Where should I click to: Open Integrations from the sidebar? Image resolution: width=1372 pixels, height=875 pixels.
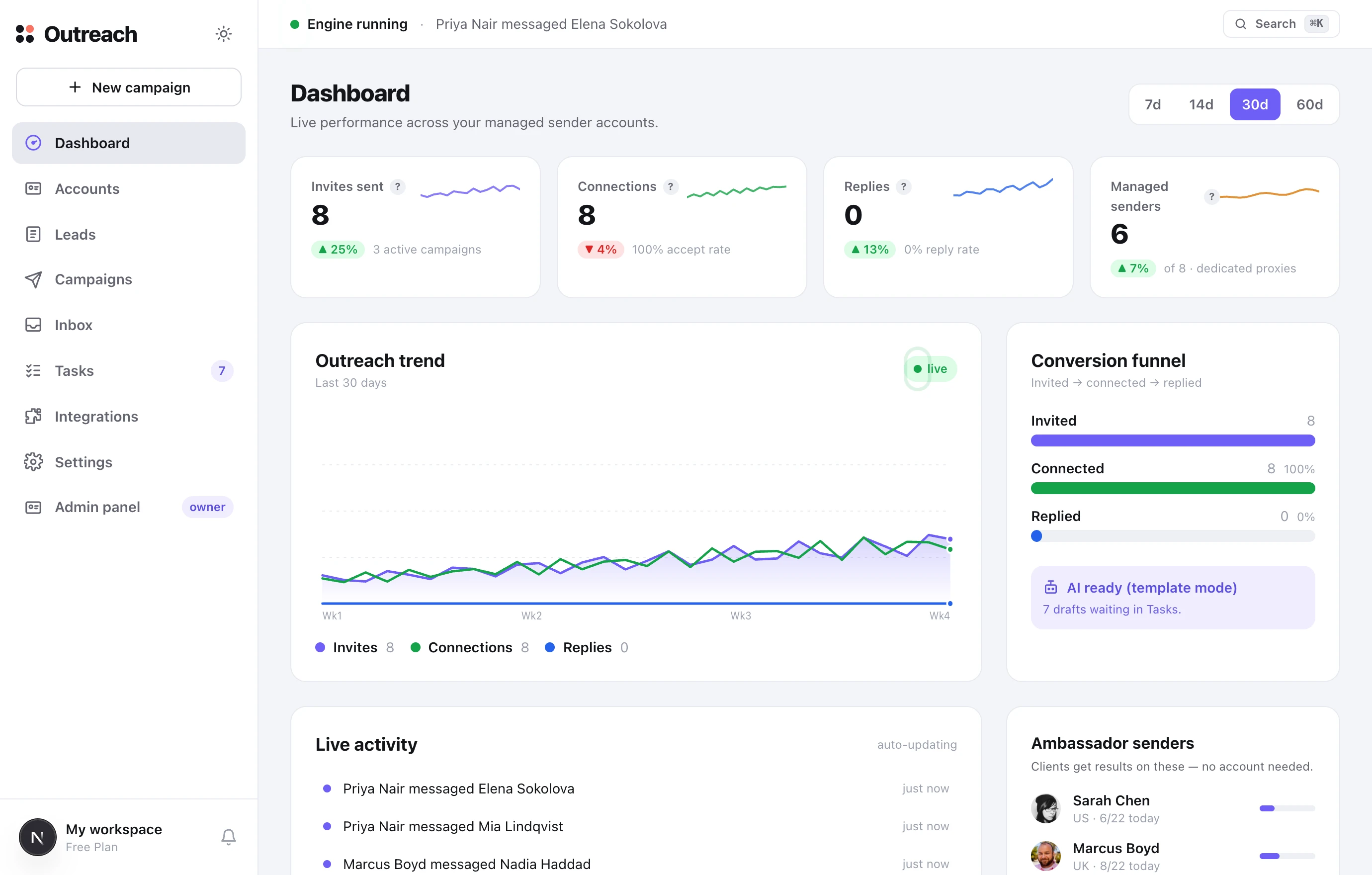coord(129,416)
